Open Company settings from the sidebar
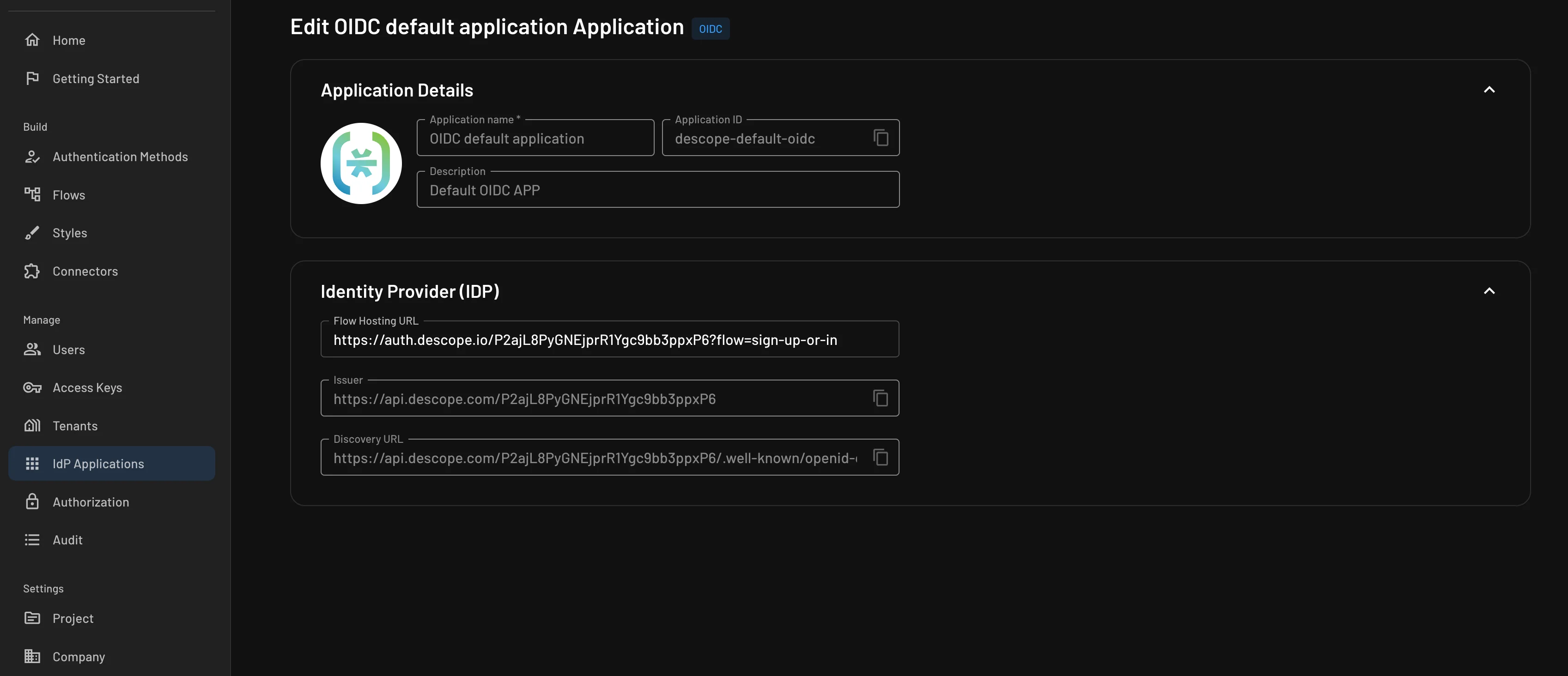This screenshot has height=676, width=1568. (x=79, y=657)
